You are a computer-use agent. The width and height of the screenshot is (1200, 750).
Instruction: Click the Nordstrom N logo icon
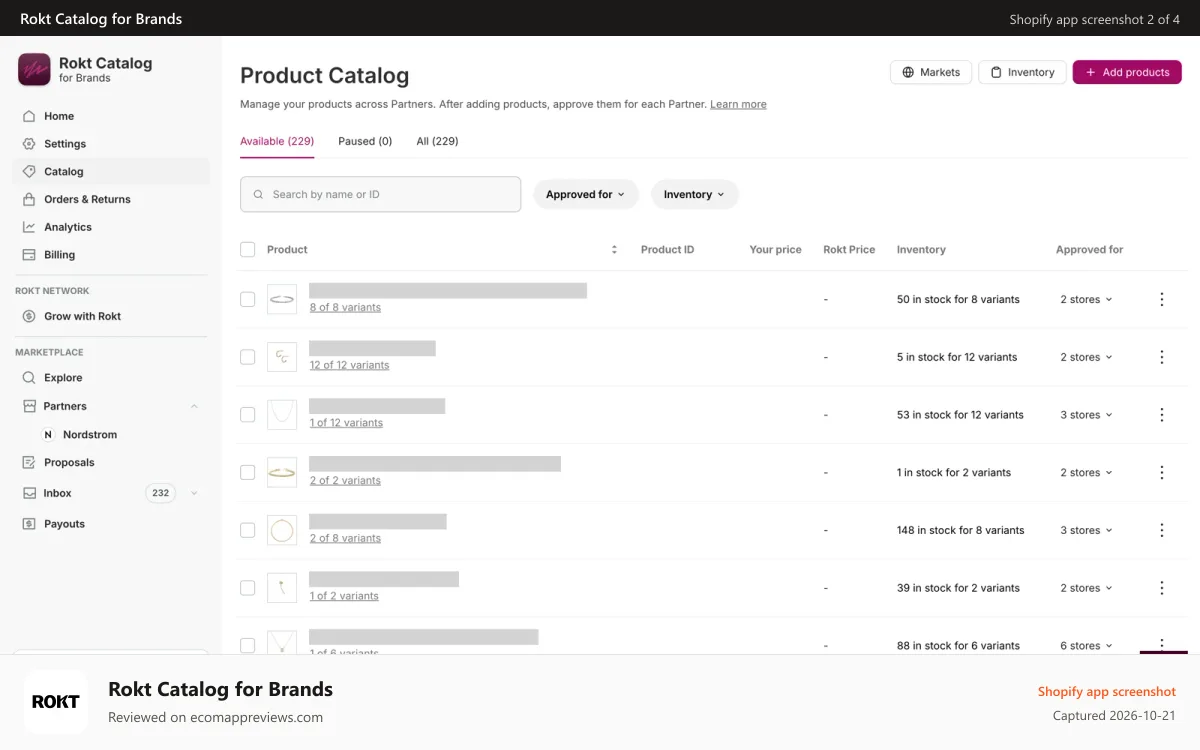coord(48,435)
